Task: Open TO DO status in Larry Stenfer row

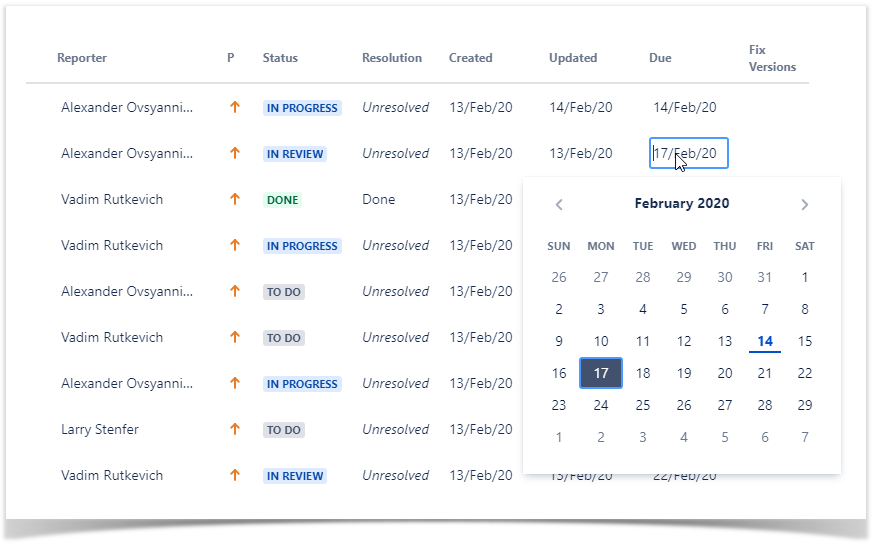Action: [x=284, y=430]
